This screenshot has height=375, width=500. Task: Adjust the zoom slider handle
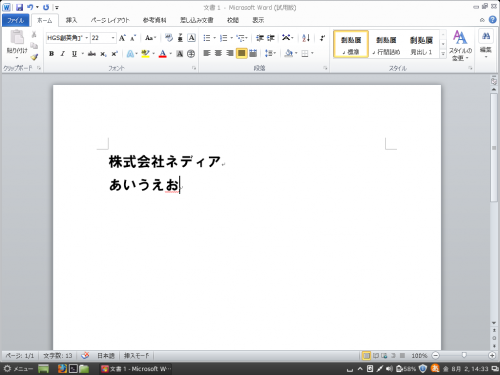point(464,355)
